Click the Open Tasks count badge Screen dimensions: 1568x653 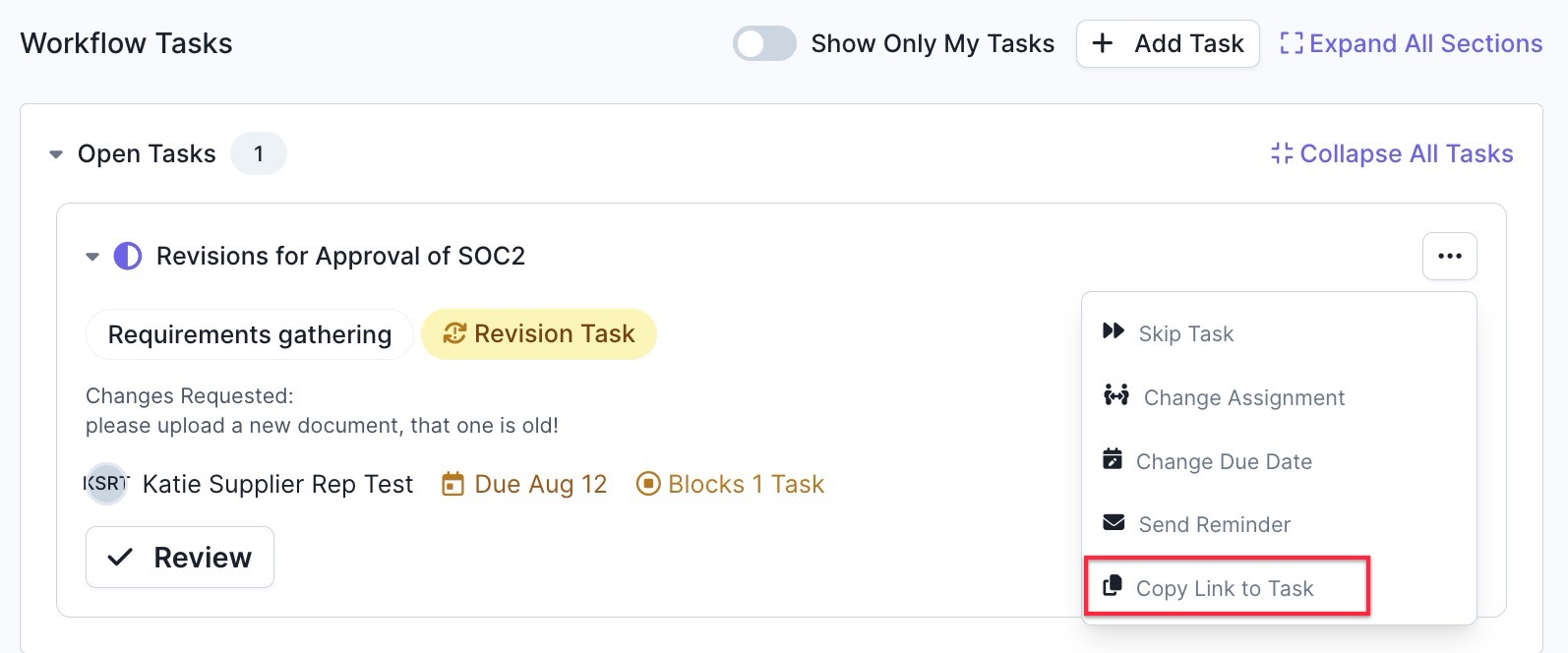pos(259,153)
